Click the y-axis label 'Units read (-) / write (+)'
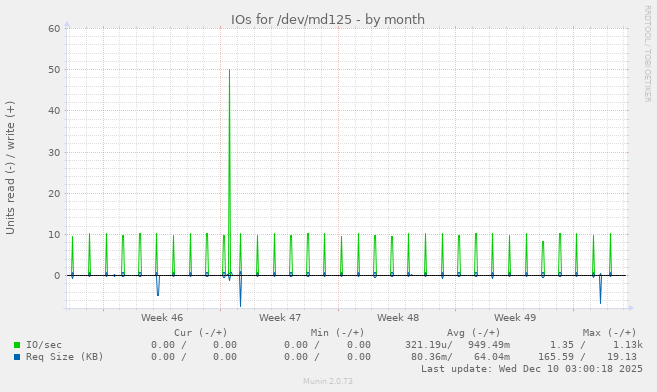The height and width of the screenshot is (392, 657). pyautogui.click(x=10, y=168)
